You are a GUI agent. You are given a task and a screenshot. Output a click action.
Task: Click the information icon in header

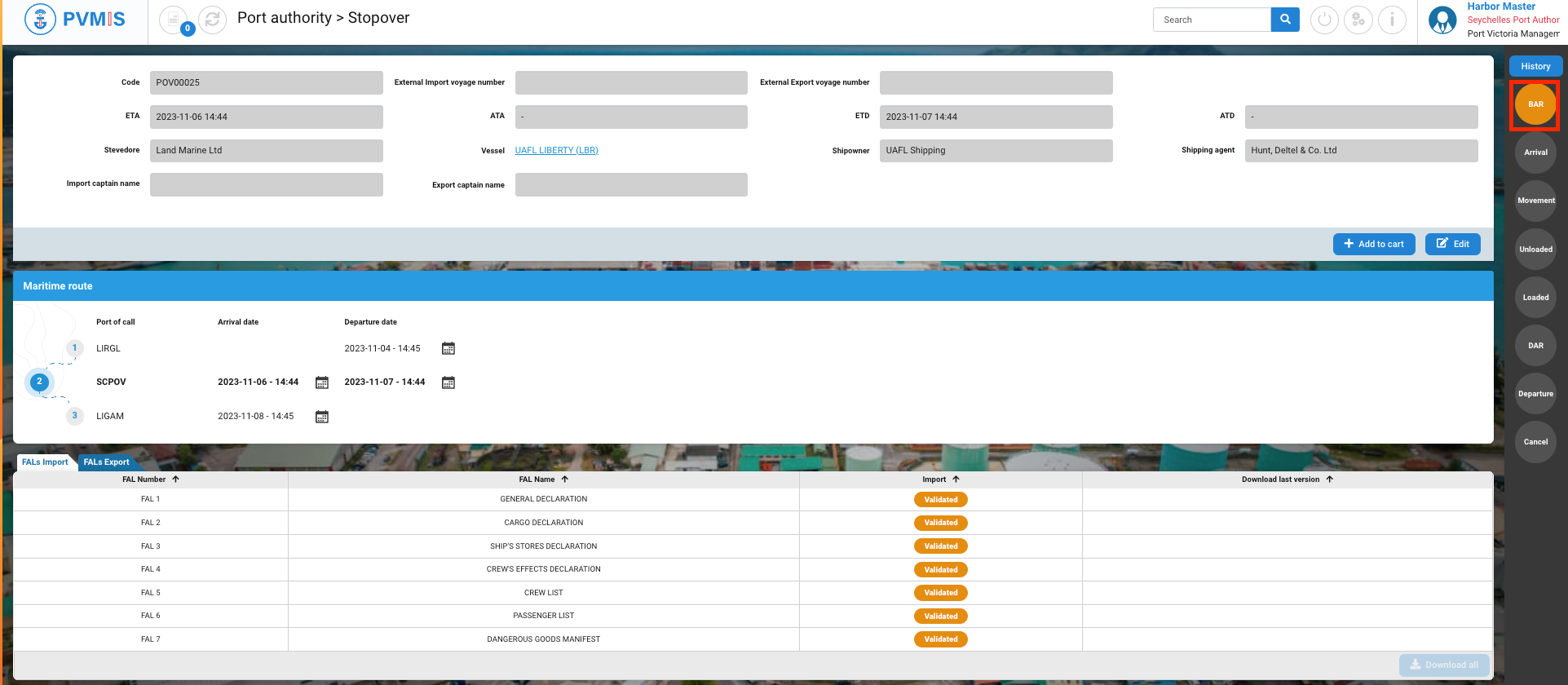click(1392, 20)
